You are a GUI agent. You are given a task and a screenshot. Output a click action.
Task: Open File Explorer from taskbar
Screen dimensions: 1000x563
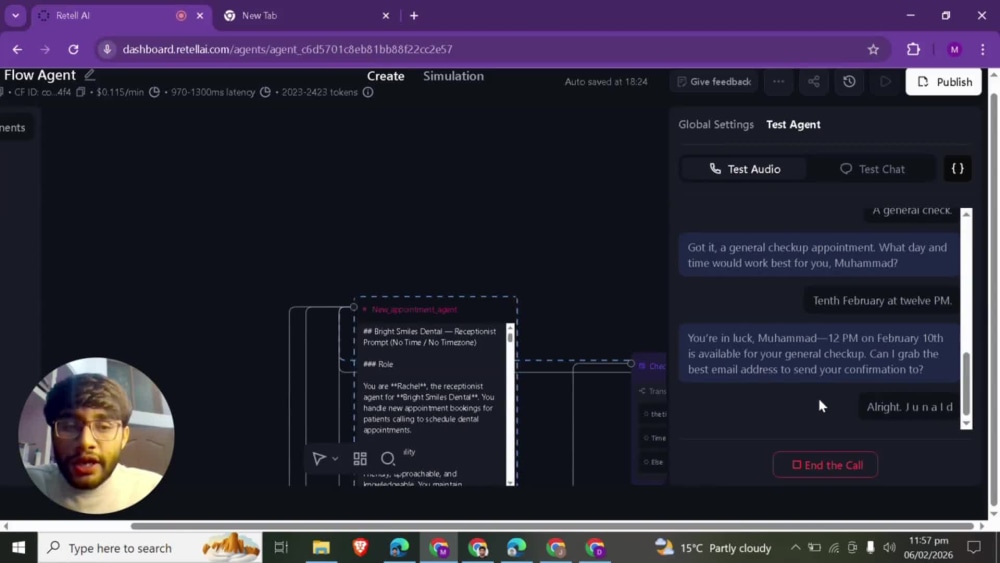point(321,548)
